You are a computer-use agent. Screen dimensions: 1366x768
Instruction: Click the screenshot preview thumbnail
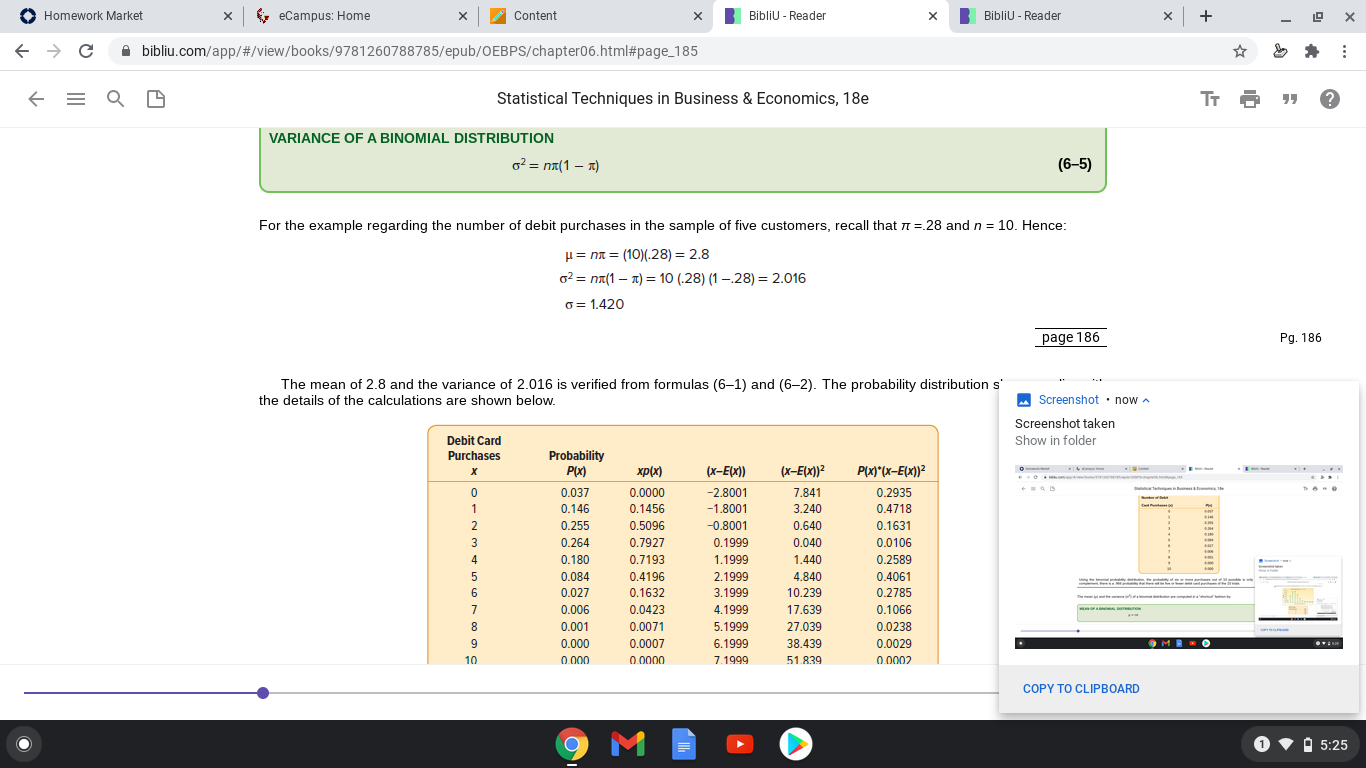[x=1179, y=556]
